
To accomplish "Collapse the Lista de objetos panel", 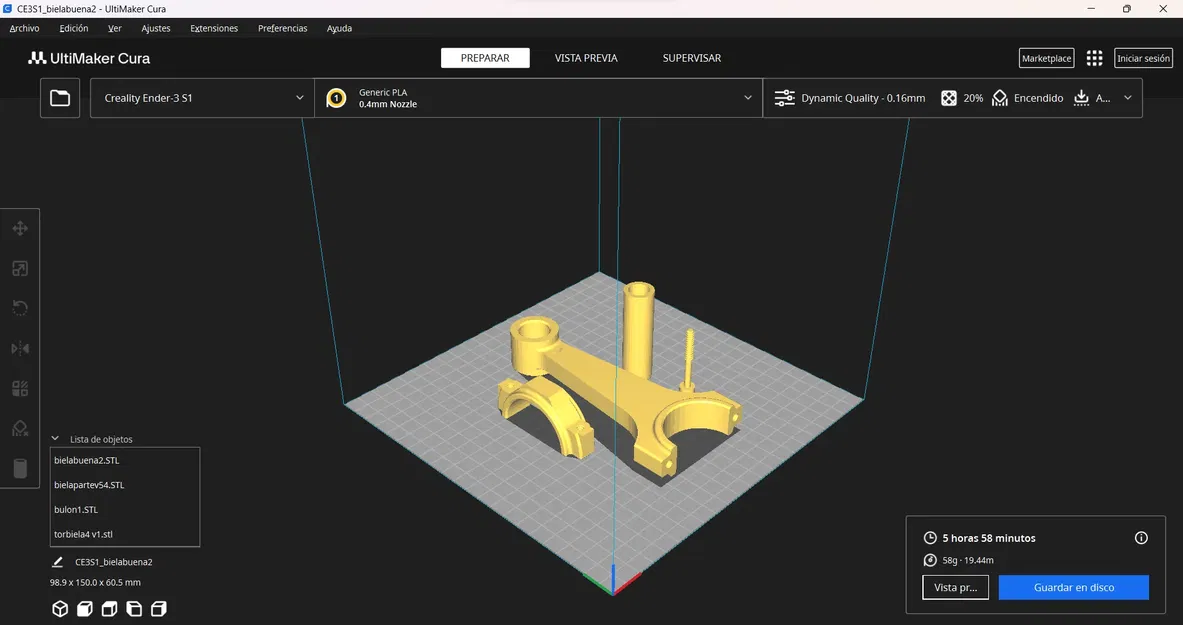I will (x=55, y=439).
